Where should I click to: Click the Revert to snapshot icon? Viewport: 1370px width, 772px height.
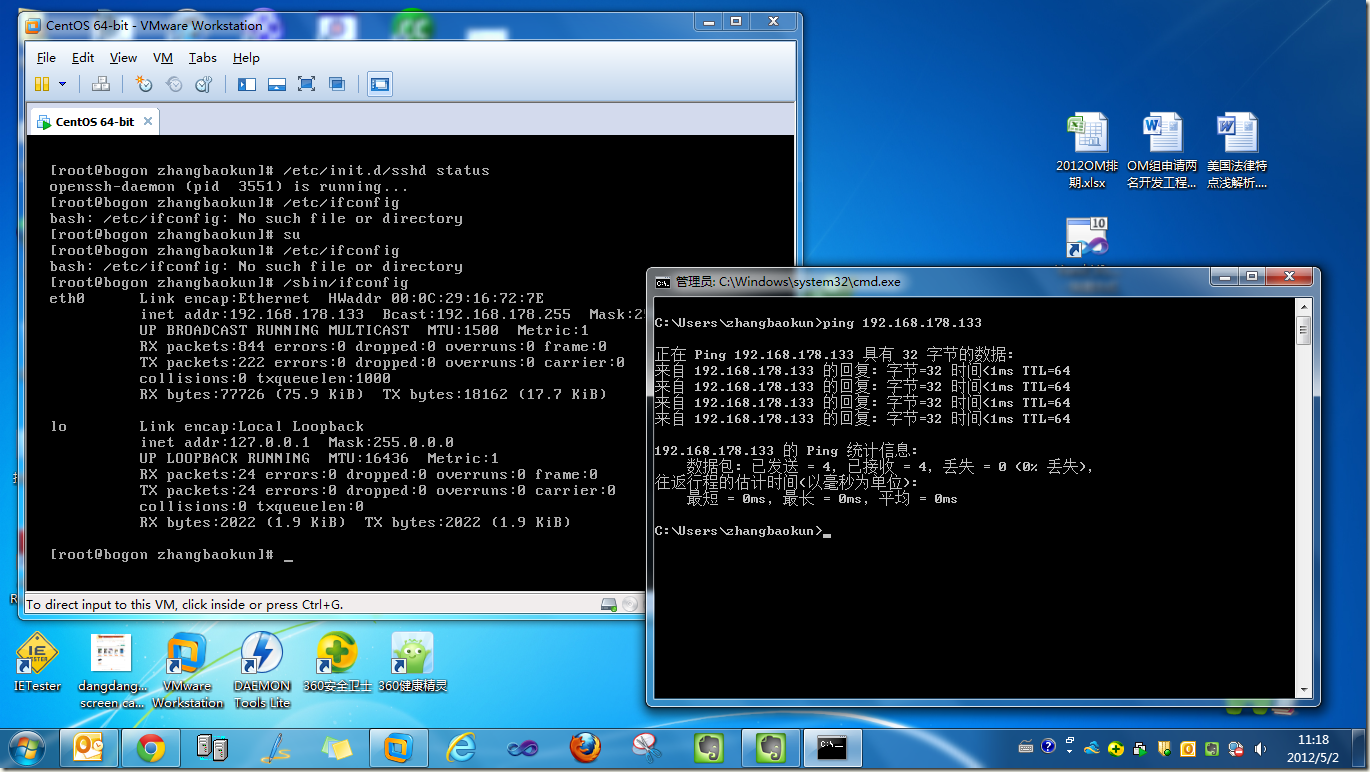tap(174, 85)
